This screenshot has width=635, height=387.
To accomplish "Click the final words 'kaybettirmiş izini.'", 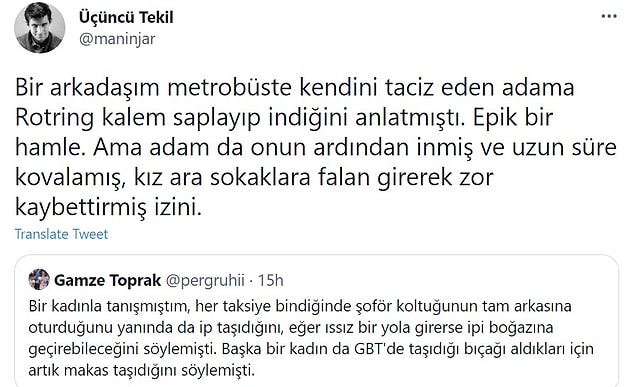I will (x=108, y=207).
